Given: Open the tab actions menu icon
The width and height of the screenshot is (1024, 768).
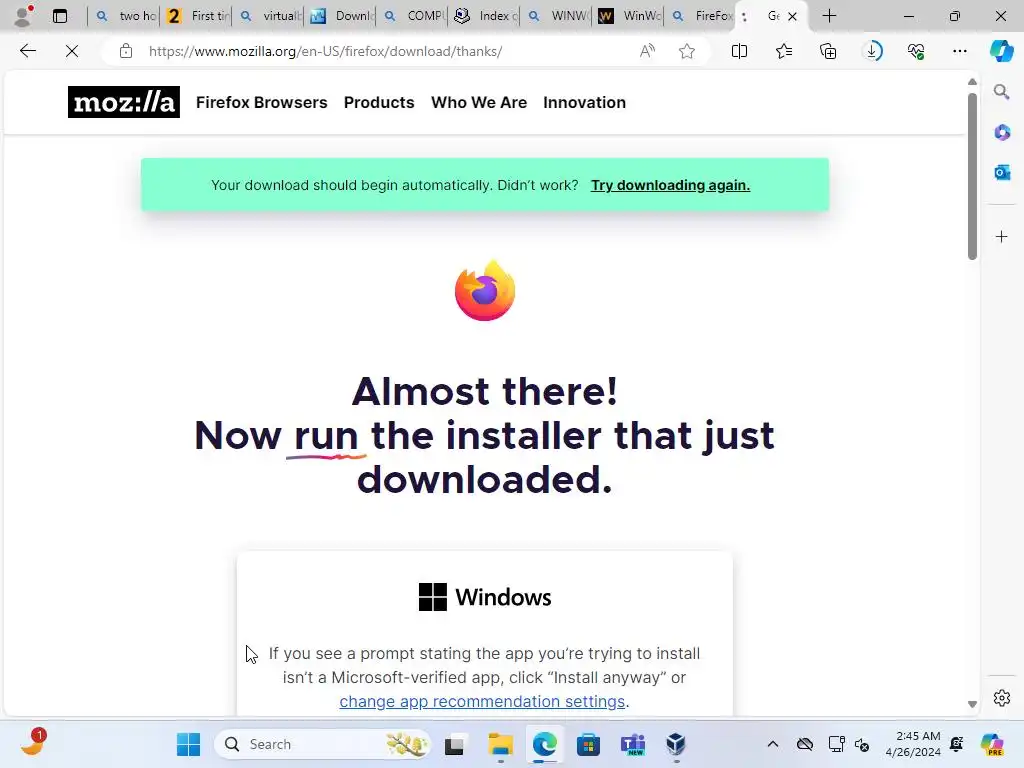Looking at the screenshot, I should pyautogui.click(x=60, y=16).
